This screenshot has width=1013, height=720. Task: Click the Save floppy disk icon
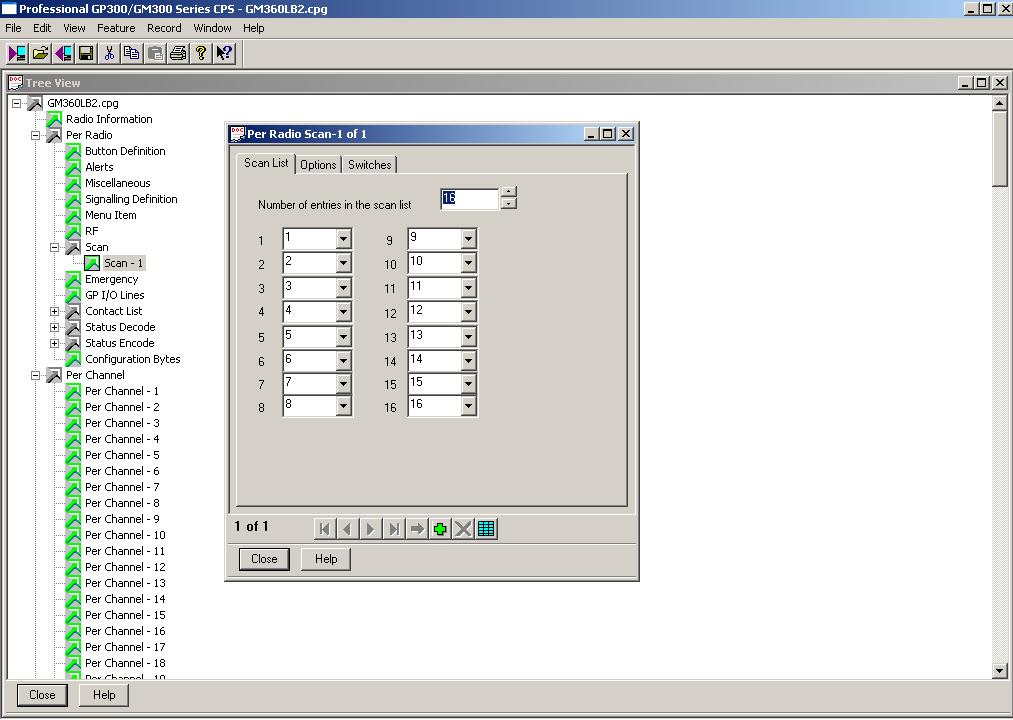[x=86, y=53]
